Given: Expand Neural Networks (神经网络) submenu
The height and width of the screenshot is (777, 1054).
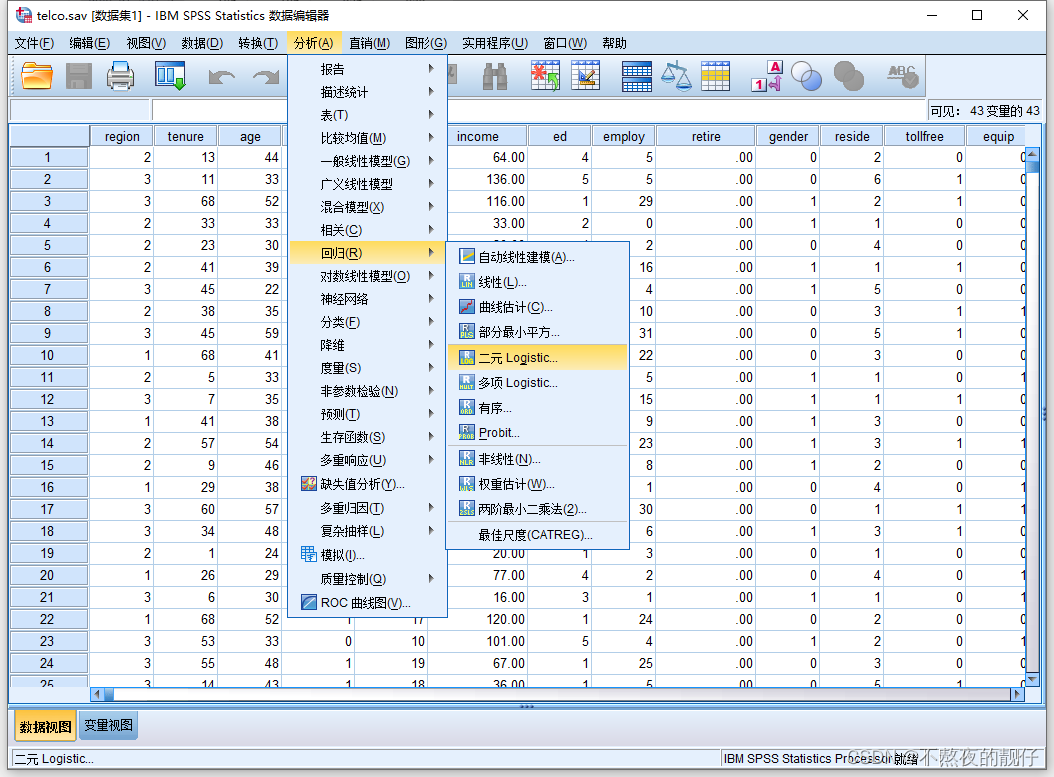Looking at the screenshot, I should pyautogui.click(x=367, y=299).
